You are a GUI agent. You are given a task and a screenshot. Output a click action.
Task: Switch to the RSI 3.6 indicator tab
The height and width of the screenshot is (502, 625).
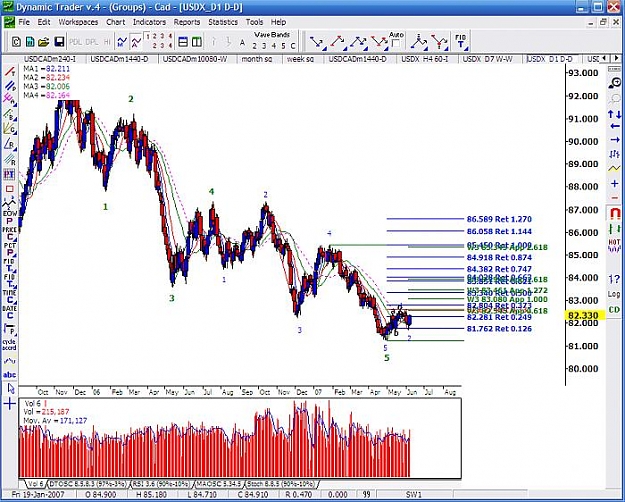[161, 484]
